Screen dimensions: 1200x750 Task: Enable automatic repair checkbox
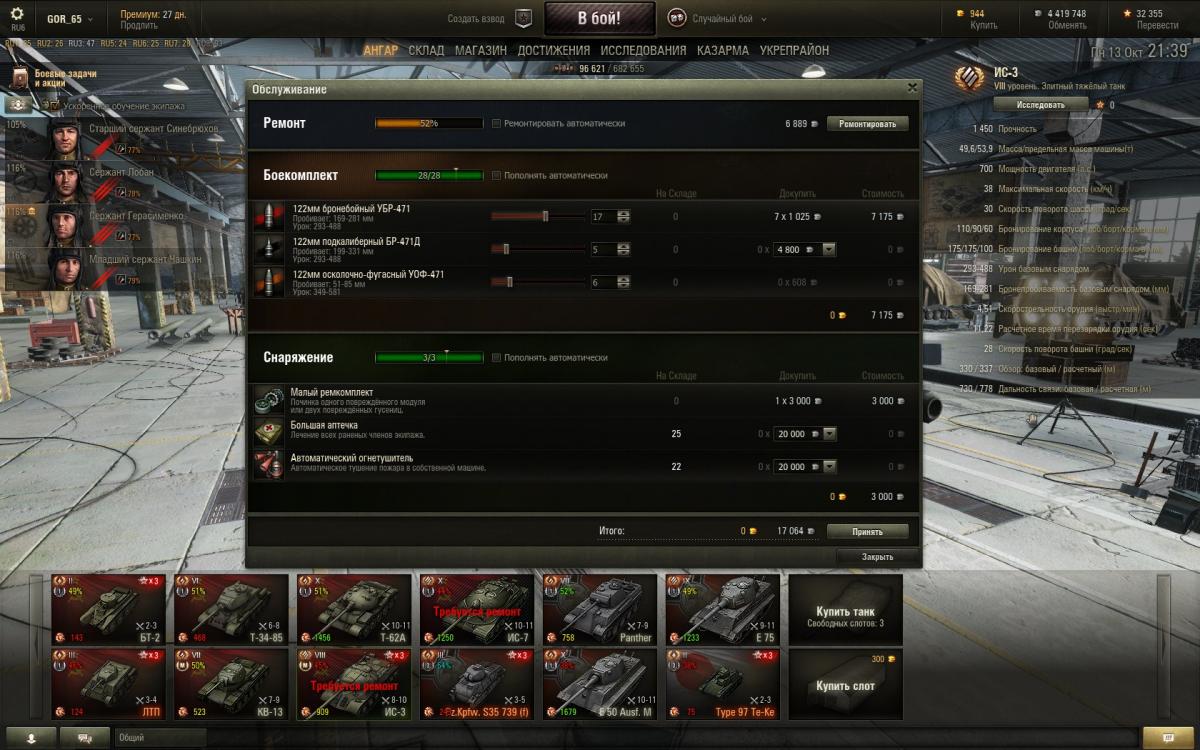click(x=496, y=124)
